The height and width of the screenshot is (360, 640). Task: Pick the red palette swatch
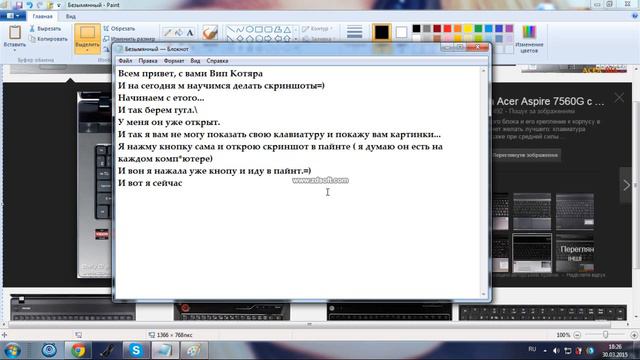point(447,28)
